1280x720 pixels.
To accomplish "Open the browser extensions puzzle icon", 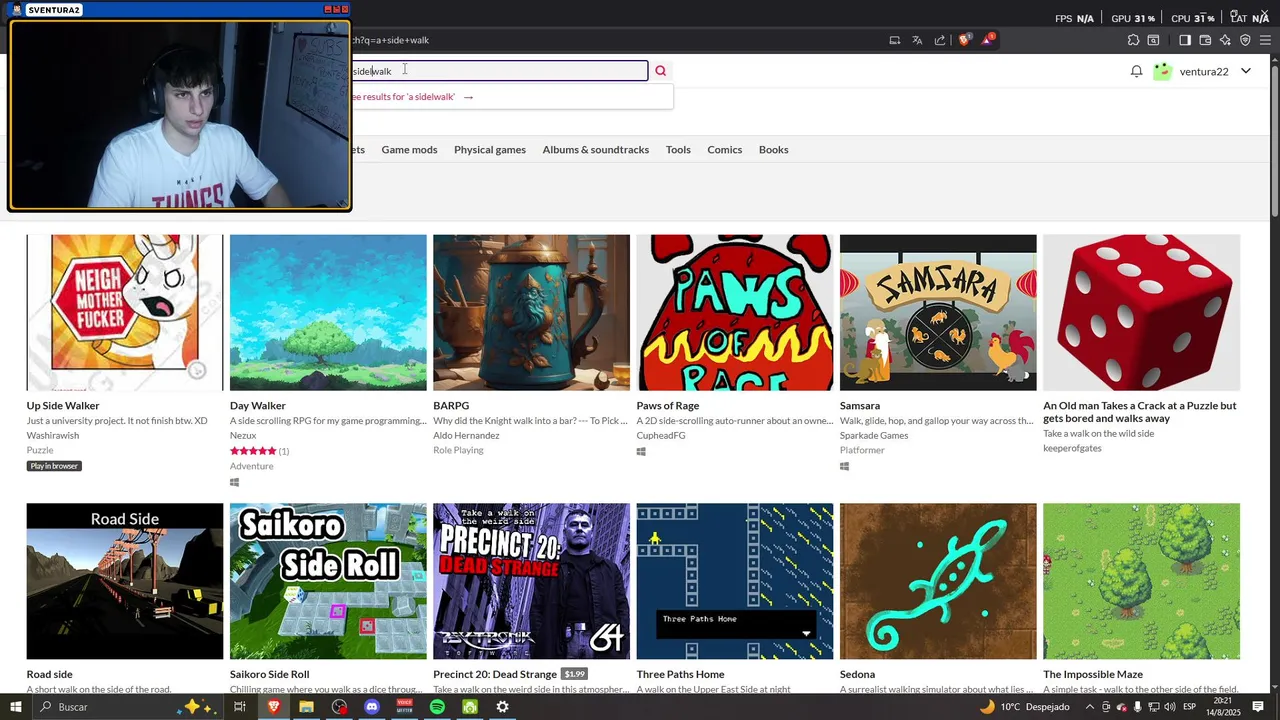I will click(x=1133, y=40).
